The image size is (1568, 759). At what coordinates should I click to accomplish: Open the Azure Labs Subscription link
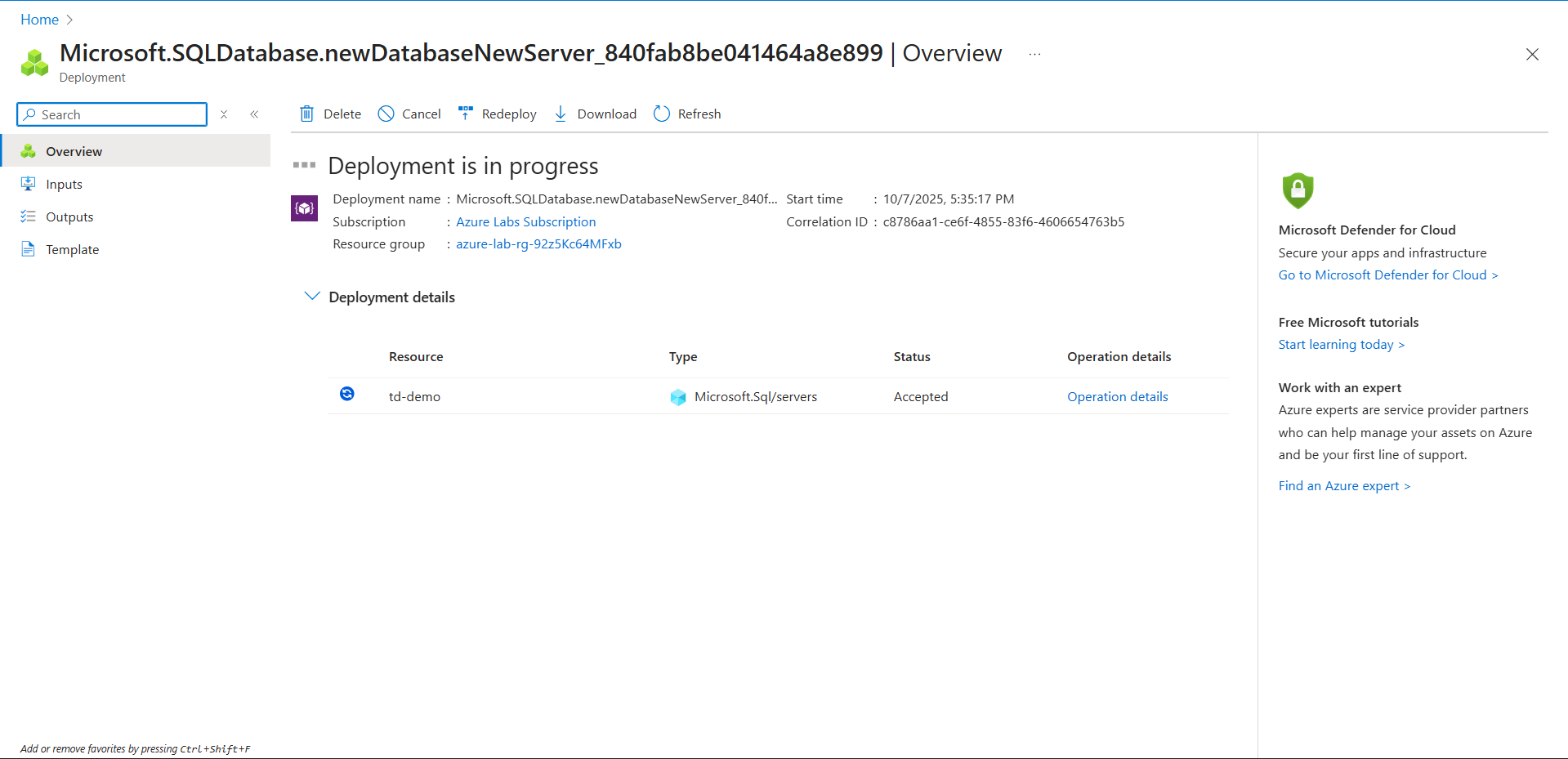(525, 221)
